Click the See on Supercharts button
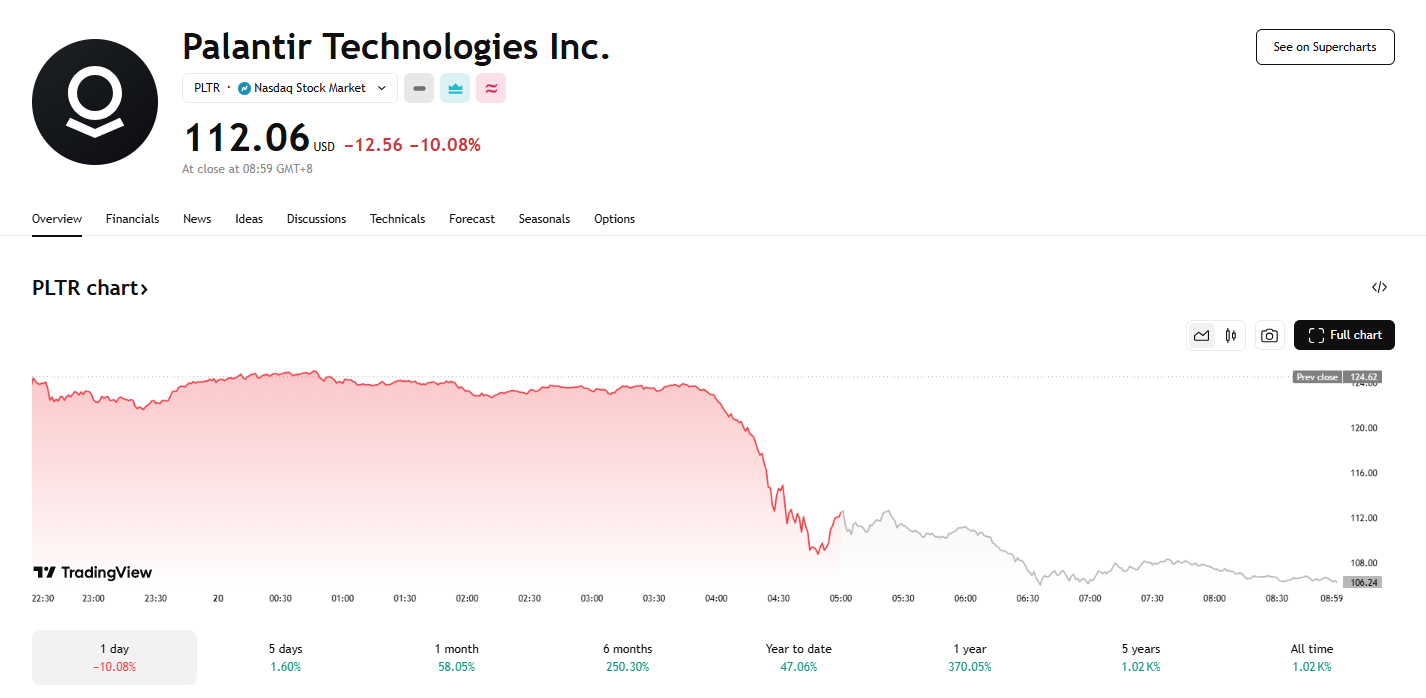The height and width of the screenshot is (698, 1426). [1324, 47]
